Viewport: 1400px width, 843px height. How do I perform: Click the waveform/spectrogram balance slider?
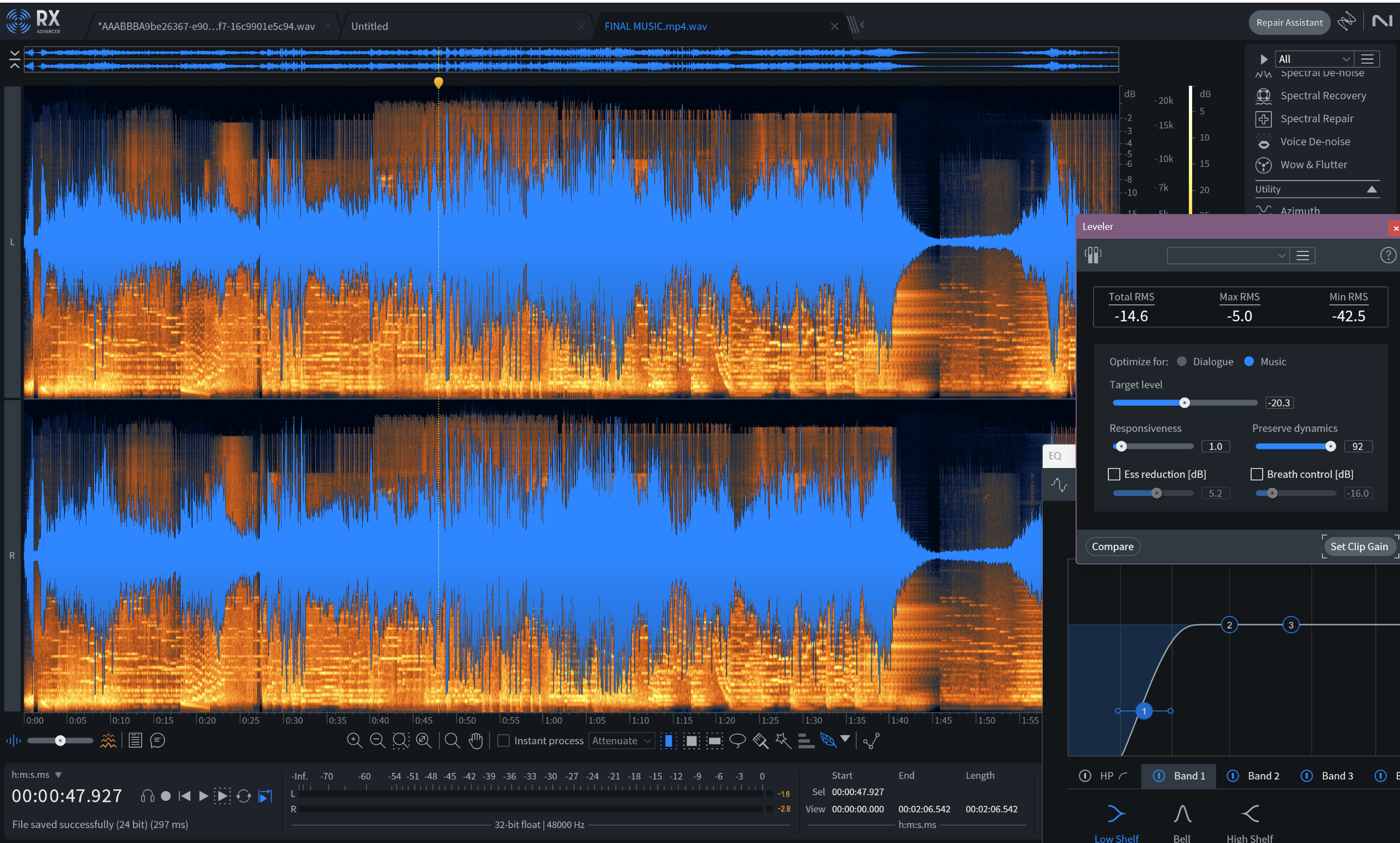point(60,740)
